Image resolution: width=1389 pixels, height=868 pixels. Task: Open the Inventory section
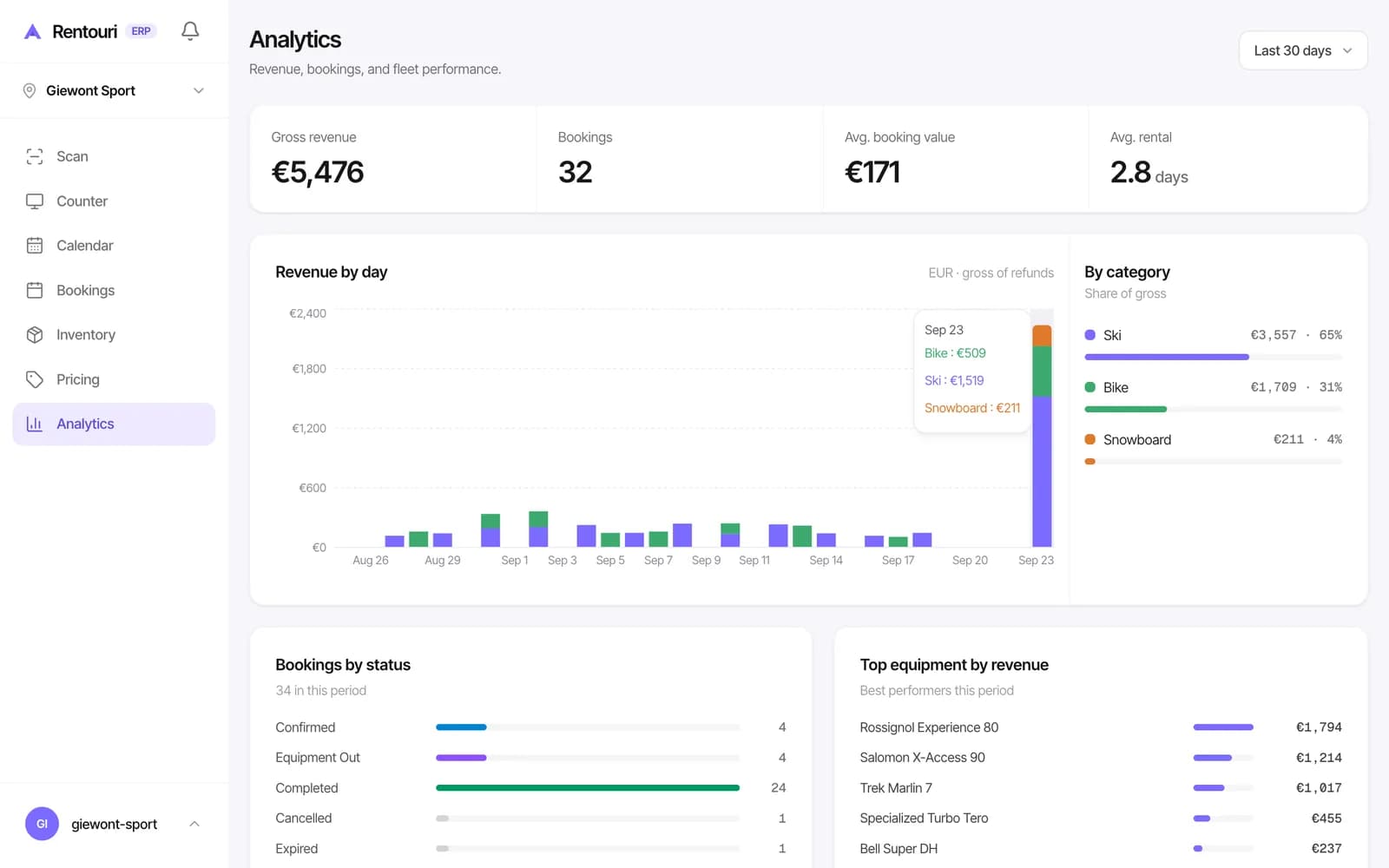pyautogui.click(x=114, y=335)
